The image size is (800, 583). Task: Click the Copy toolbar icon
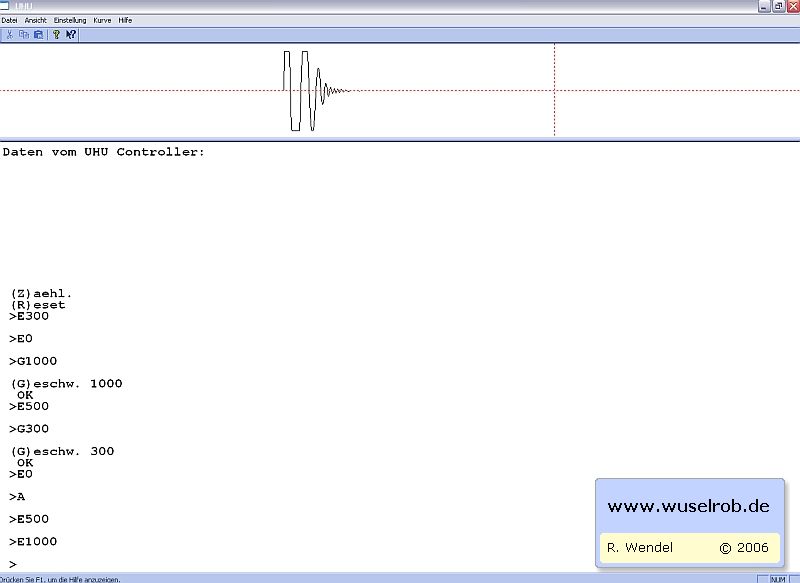coord(24,34)
